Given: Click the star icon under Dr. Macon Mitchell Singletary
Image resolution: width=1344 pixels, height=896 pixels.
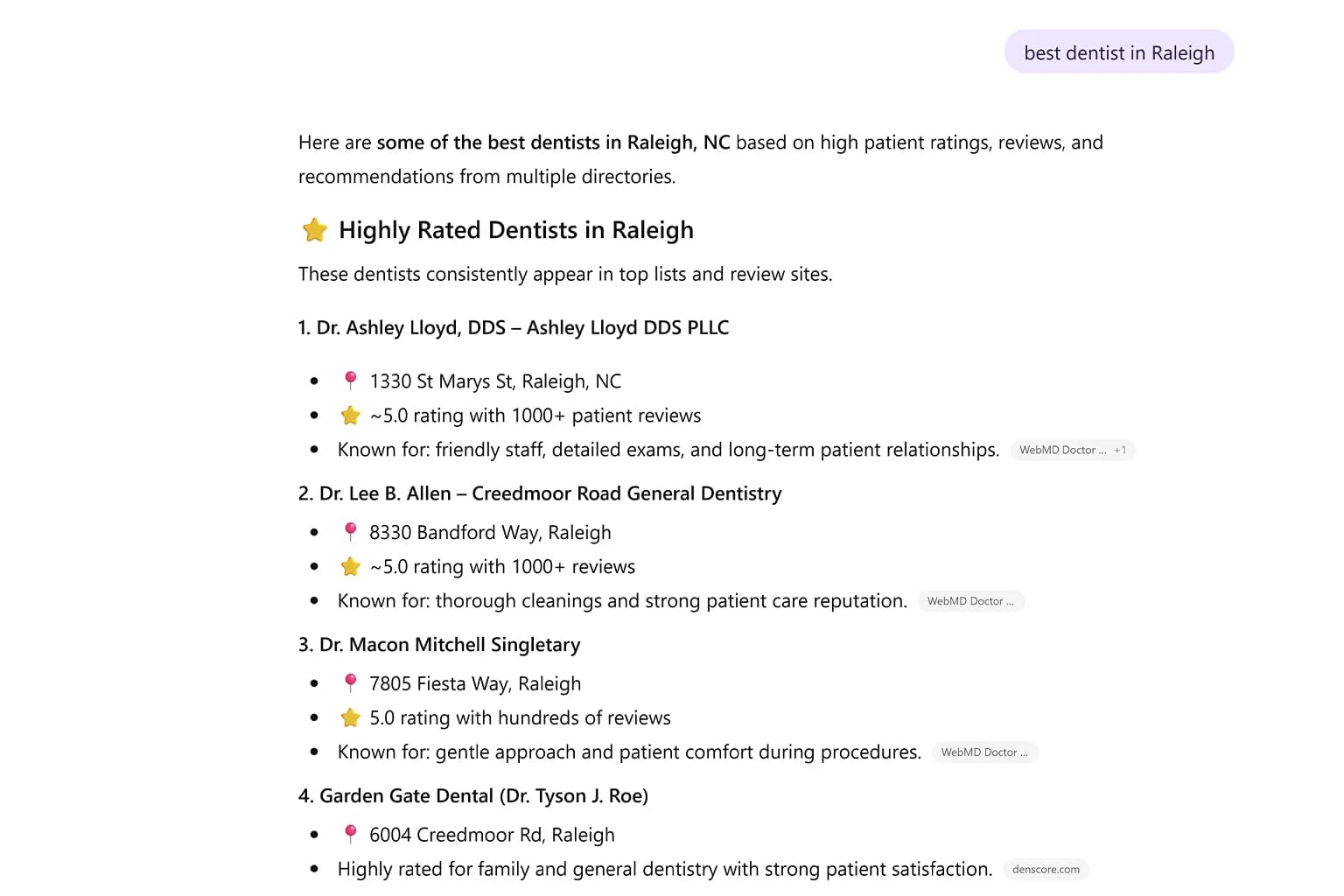Looking at the screenshot, I should pyautogui.click(x=350, y=716).
